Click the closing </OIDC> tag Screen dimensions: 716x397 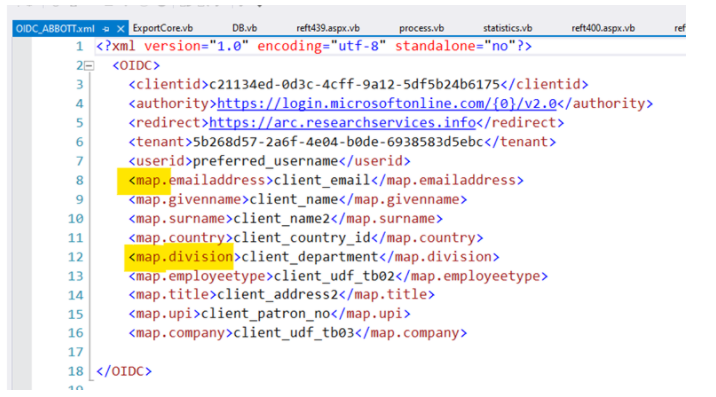point(124,371)
